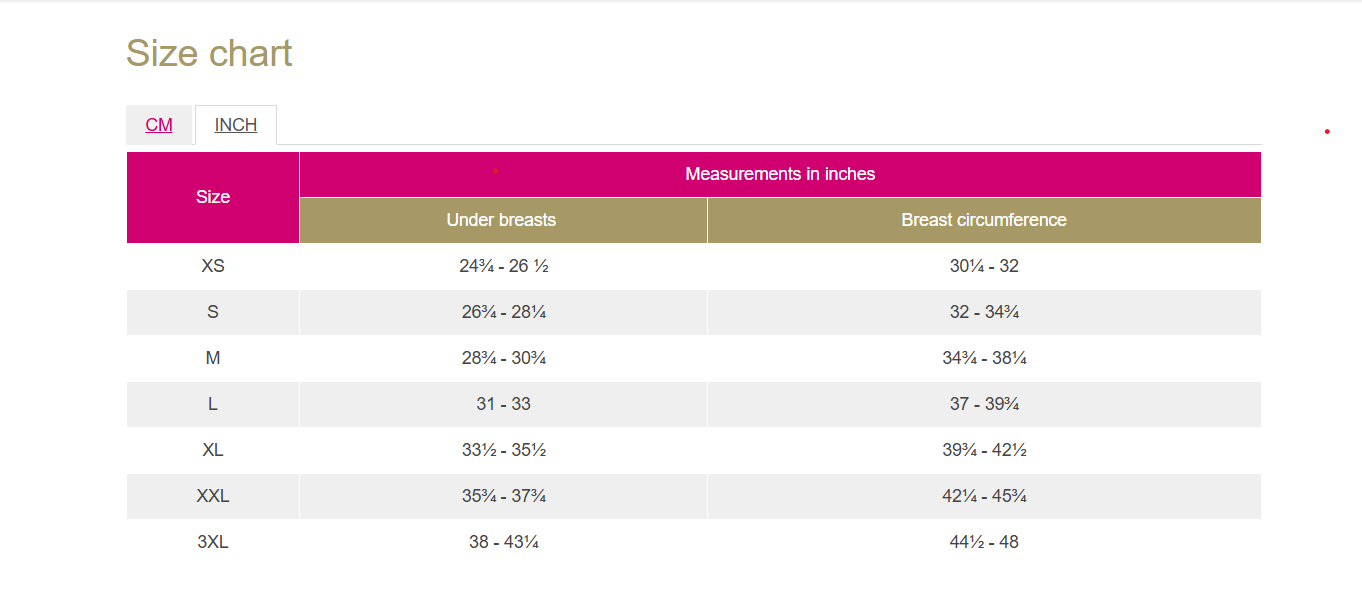This screenshot has height=601, width=1362.
Task: Click the Breast circumference column header
Action: 984,220
